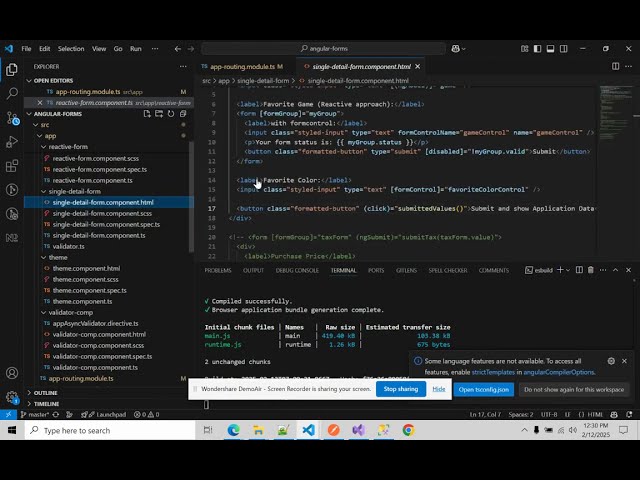Split the terminal panel
The width and height of the screenshot is (640, 480).
pyautogui.click(x=579, y=270)
